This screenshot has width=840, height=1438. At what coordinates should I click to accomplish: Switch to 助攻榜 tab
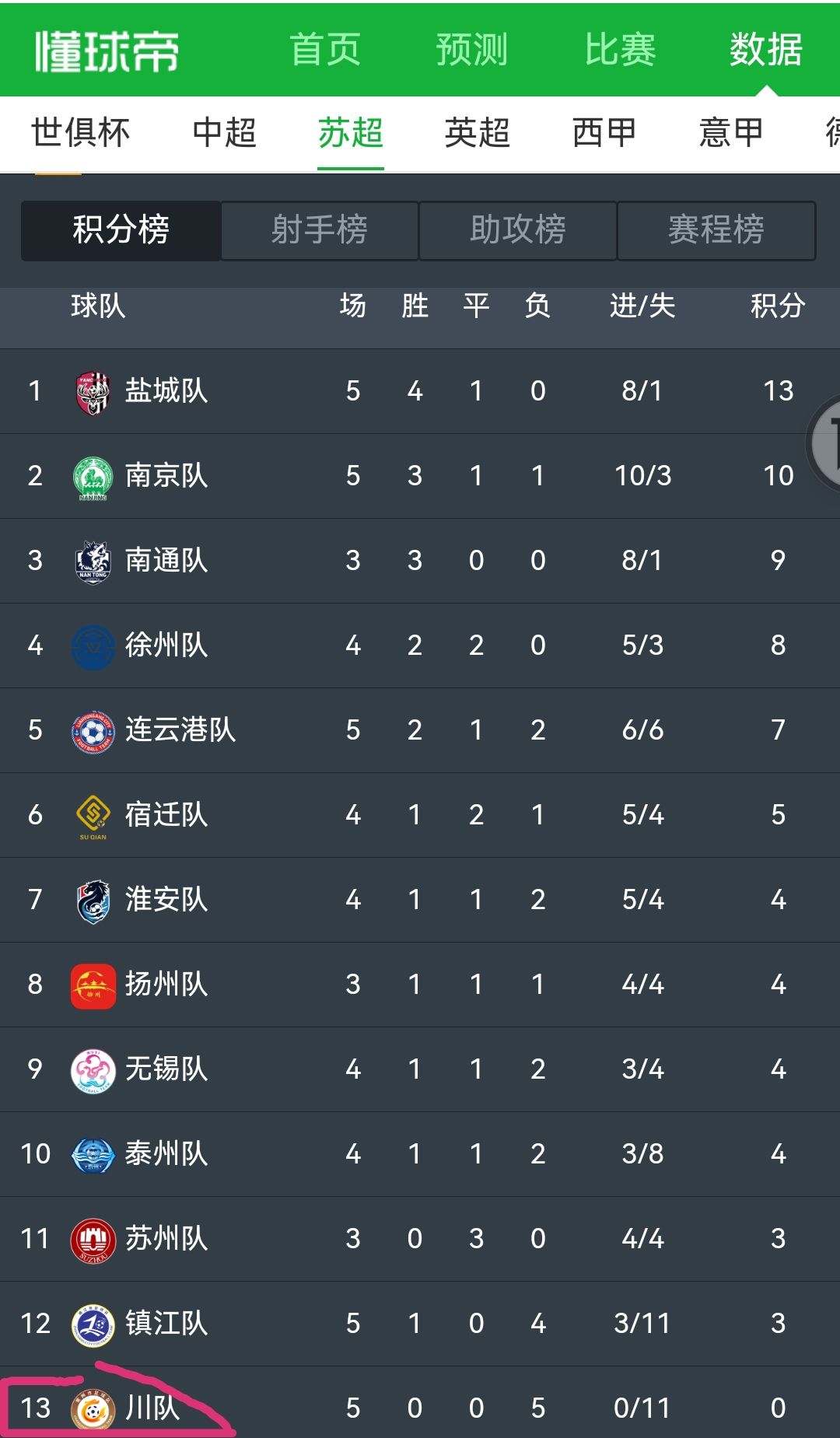tap(518, 230)
